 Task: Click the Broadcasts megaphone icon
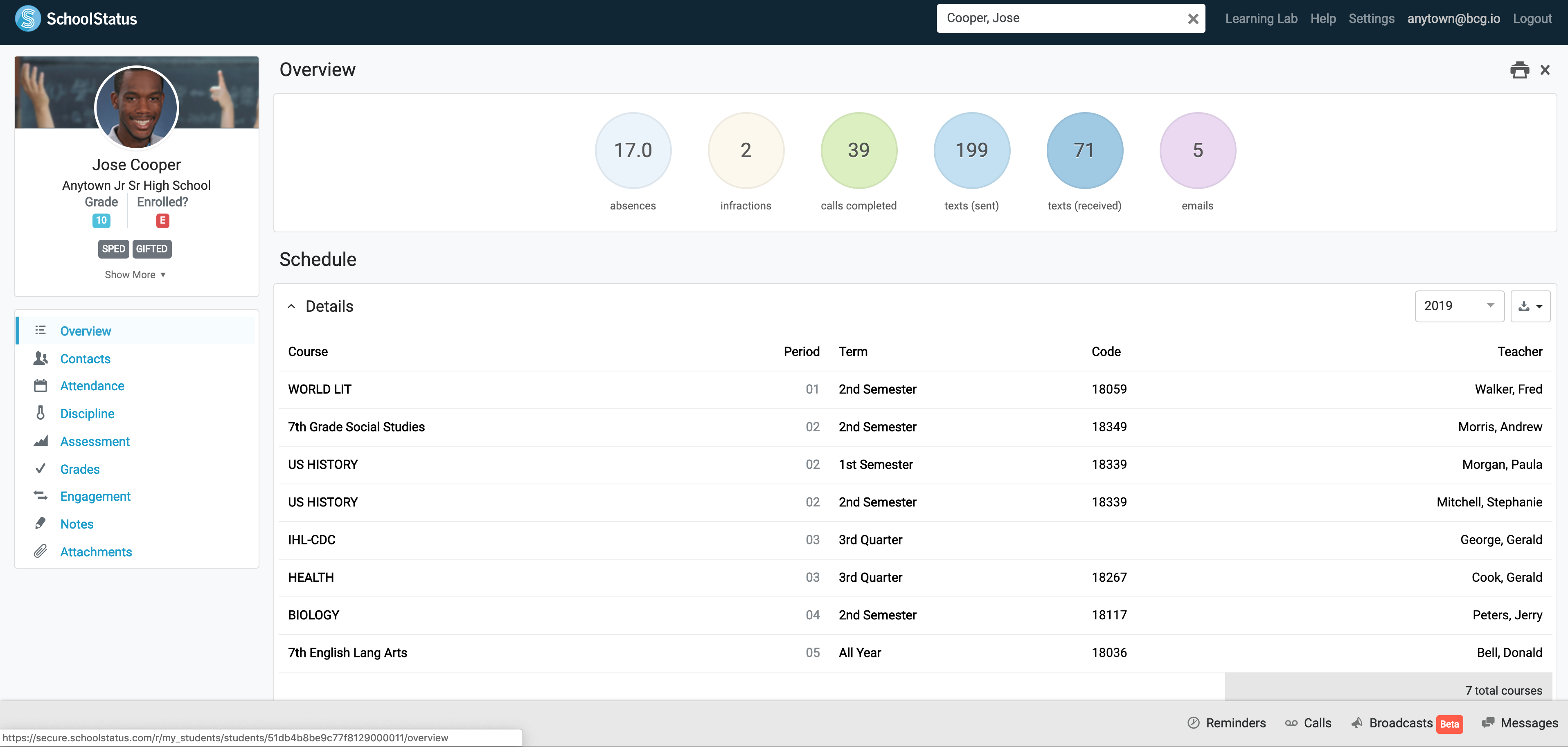click(x=1357, y=722)
